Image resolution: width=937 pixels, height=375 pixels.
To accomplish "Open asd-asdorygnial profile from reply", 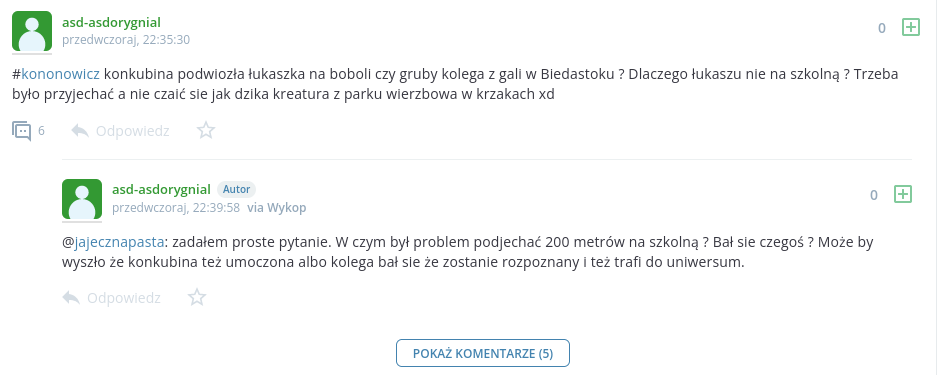I will coord(161,189).
